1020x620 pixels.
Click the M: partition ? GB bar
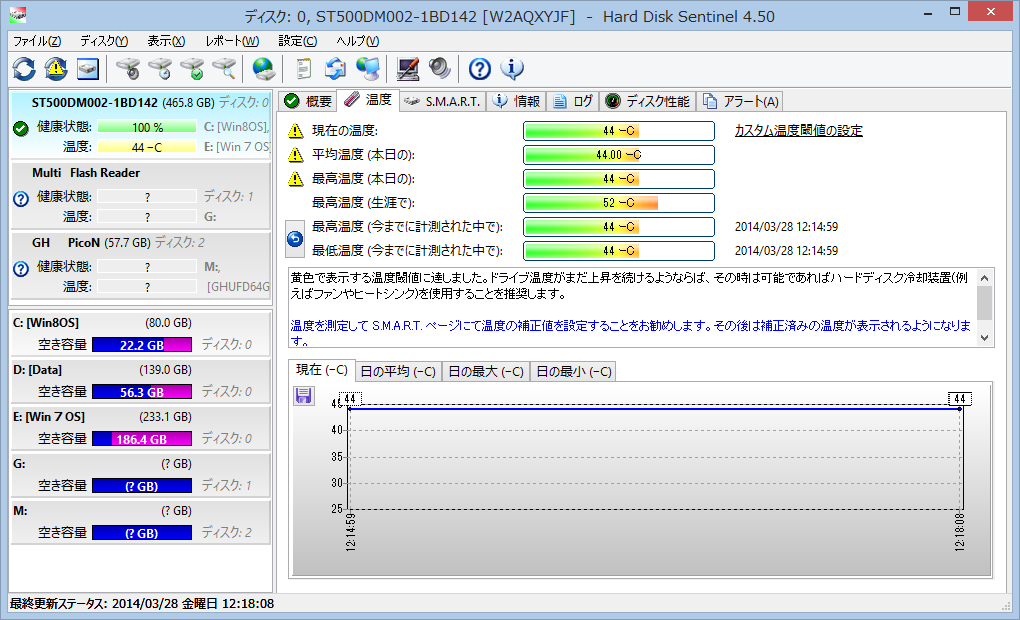click(x=142, y=533)
